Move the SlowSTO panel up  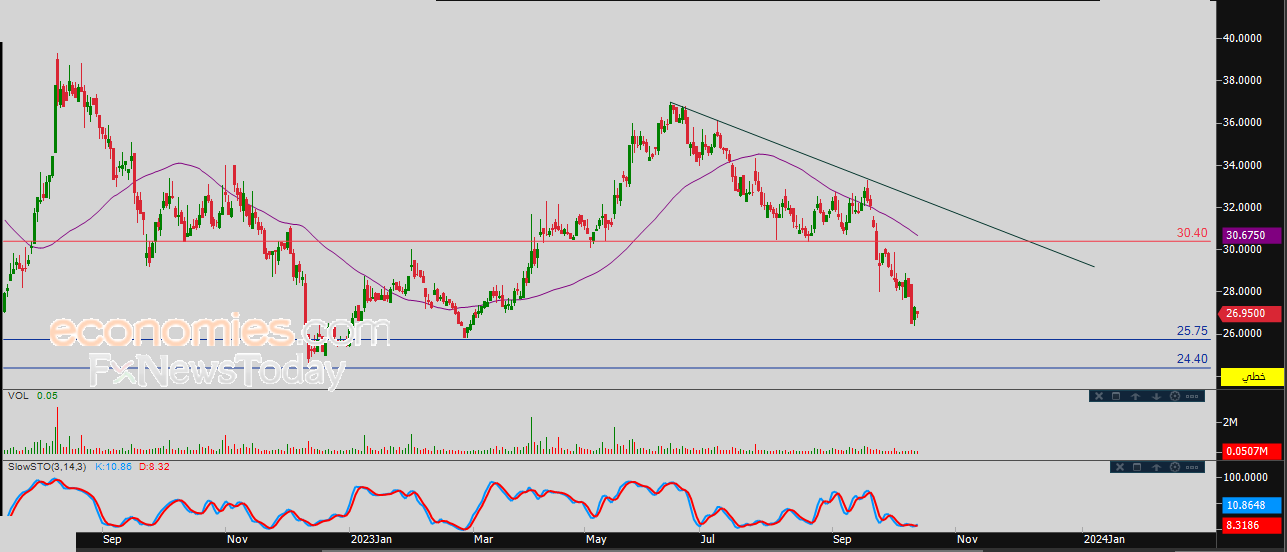(1156, 467)
